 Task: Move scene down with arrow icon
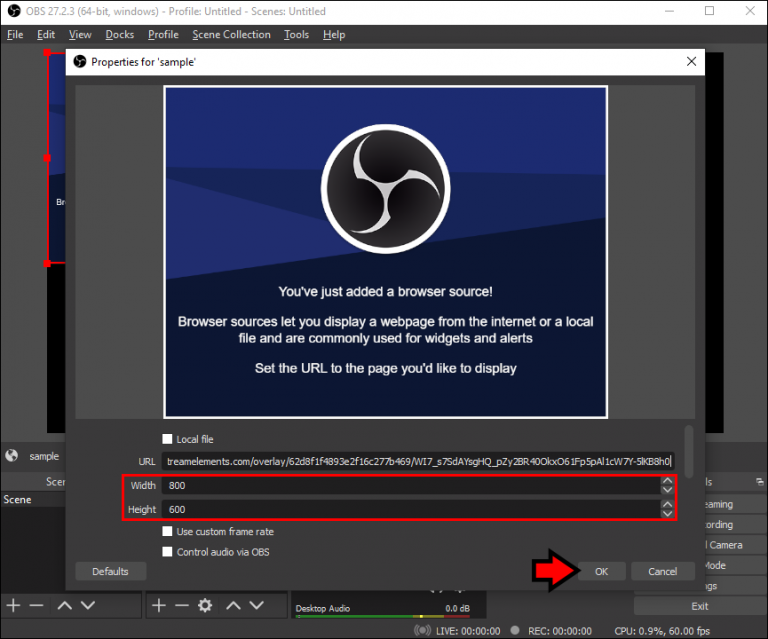88,606
